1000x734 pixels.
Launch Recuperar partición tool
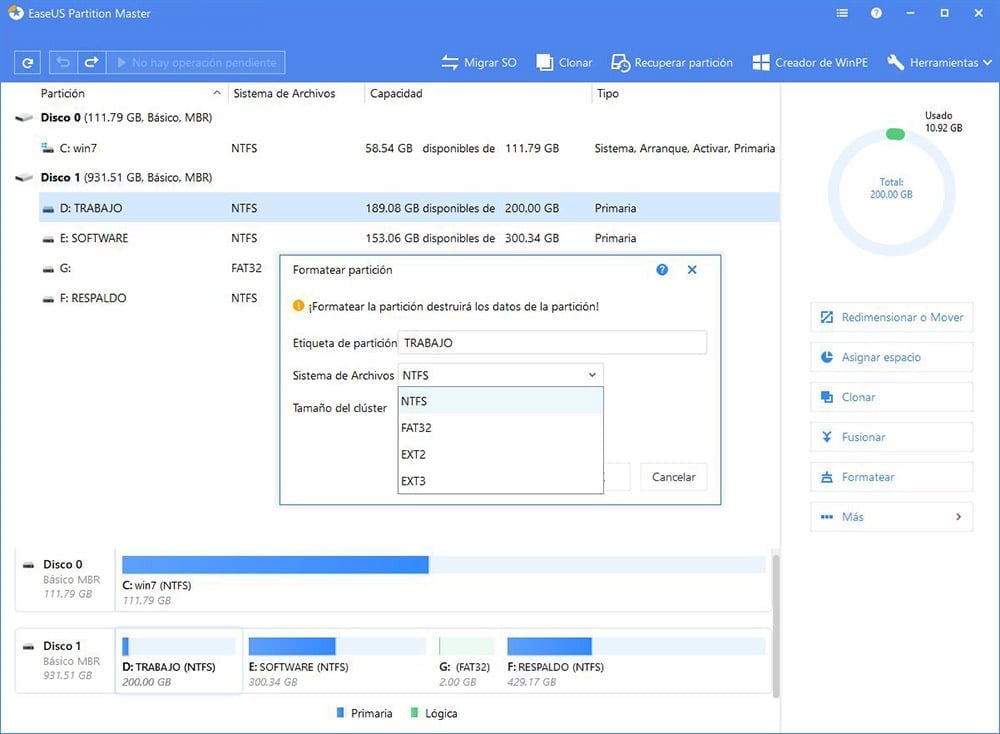[672, 62]
